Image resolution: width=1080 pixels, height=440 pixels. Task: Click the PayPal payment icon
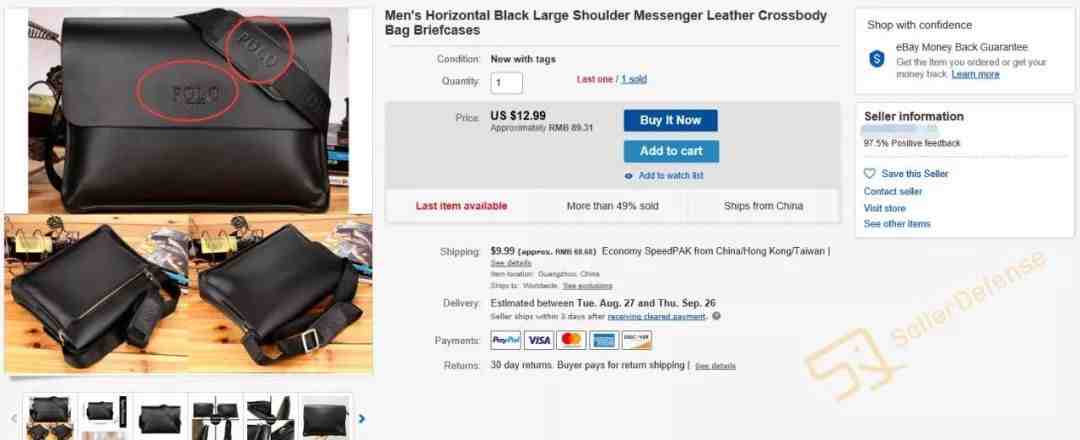click(506, 340)
